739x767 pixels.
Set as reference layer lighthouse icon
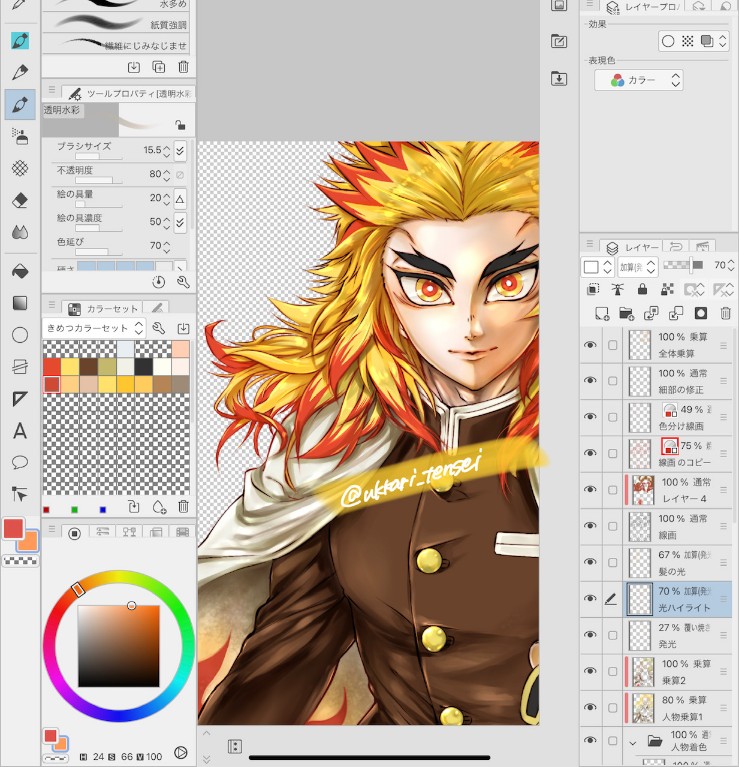[x=618, y=290]
